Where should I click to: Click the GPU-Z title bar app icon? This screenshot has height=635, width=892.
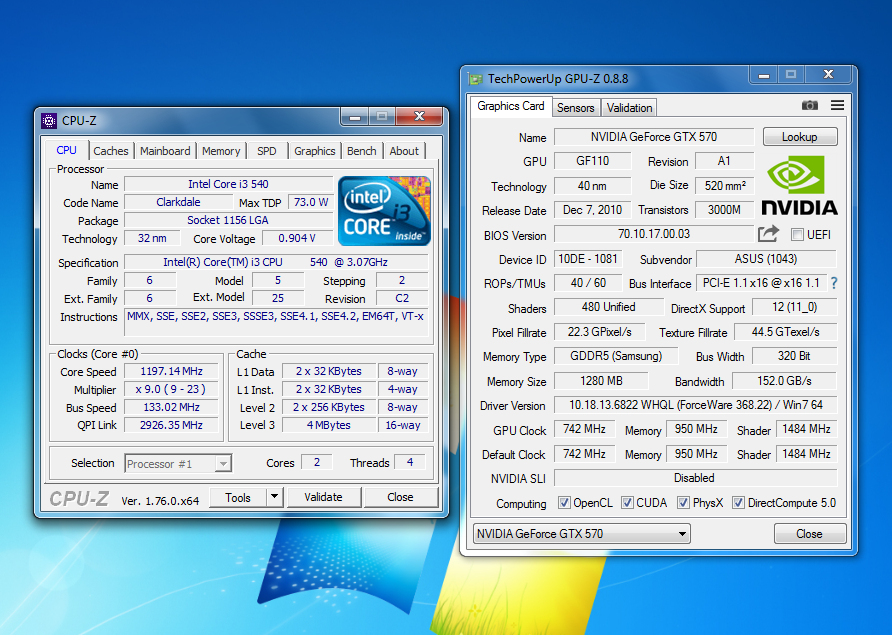pyautogui.click(x=475, y=79)
